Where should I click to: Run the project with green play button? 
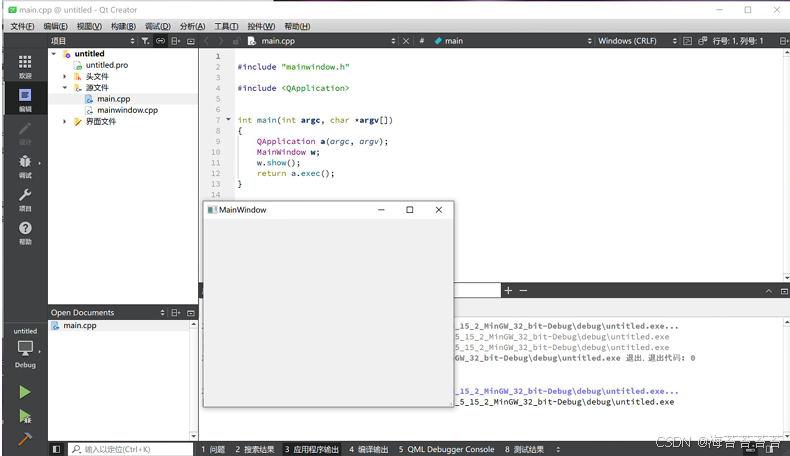25,392
